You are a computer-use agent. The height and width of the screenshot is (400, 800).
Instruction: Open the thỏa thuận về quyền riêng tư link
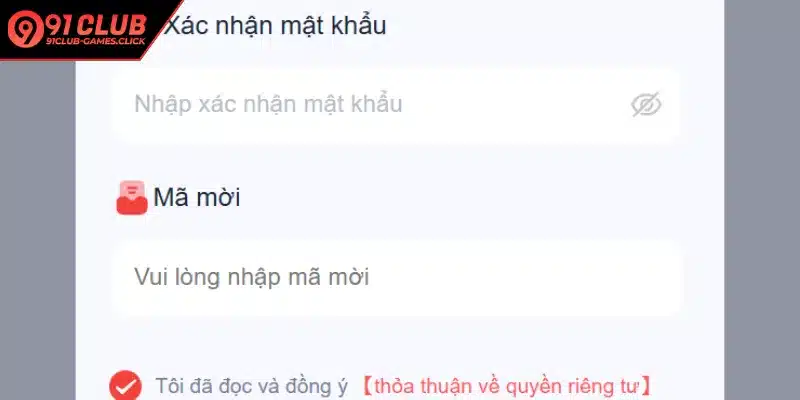507,386
